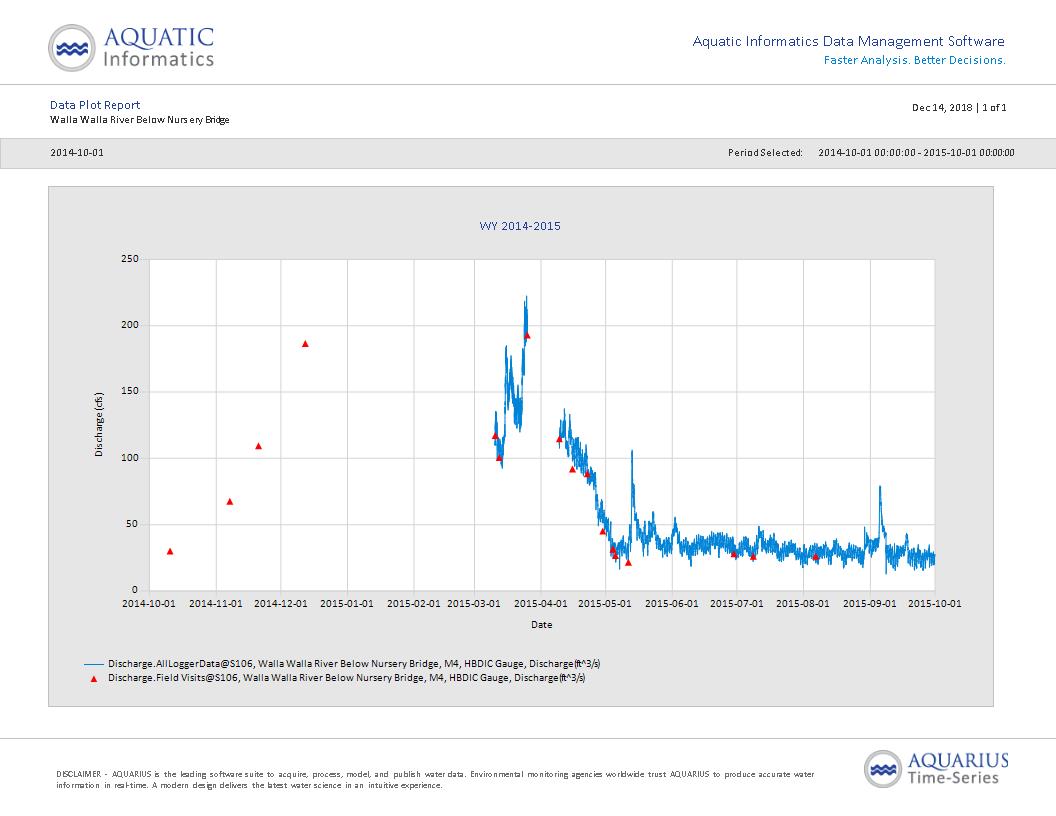
Task: Click the discharge spike peak in early September 2015
Action: point(880,487)
